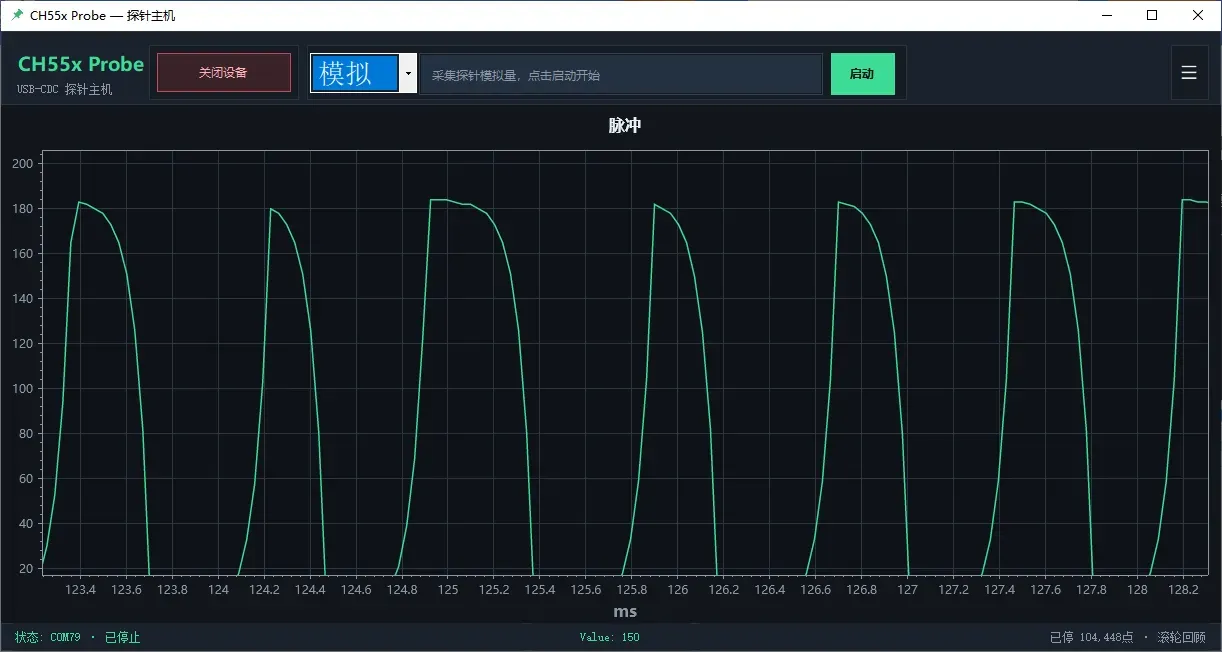Click the 125 x-axis tick label

pos(448,590)
